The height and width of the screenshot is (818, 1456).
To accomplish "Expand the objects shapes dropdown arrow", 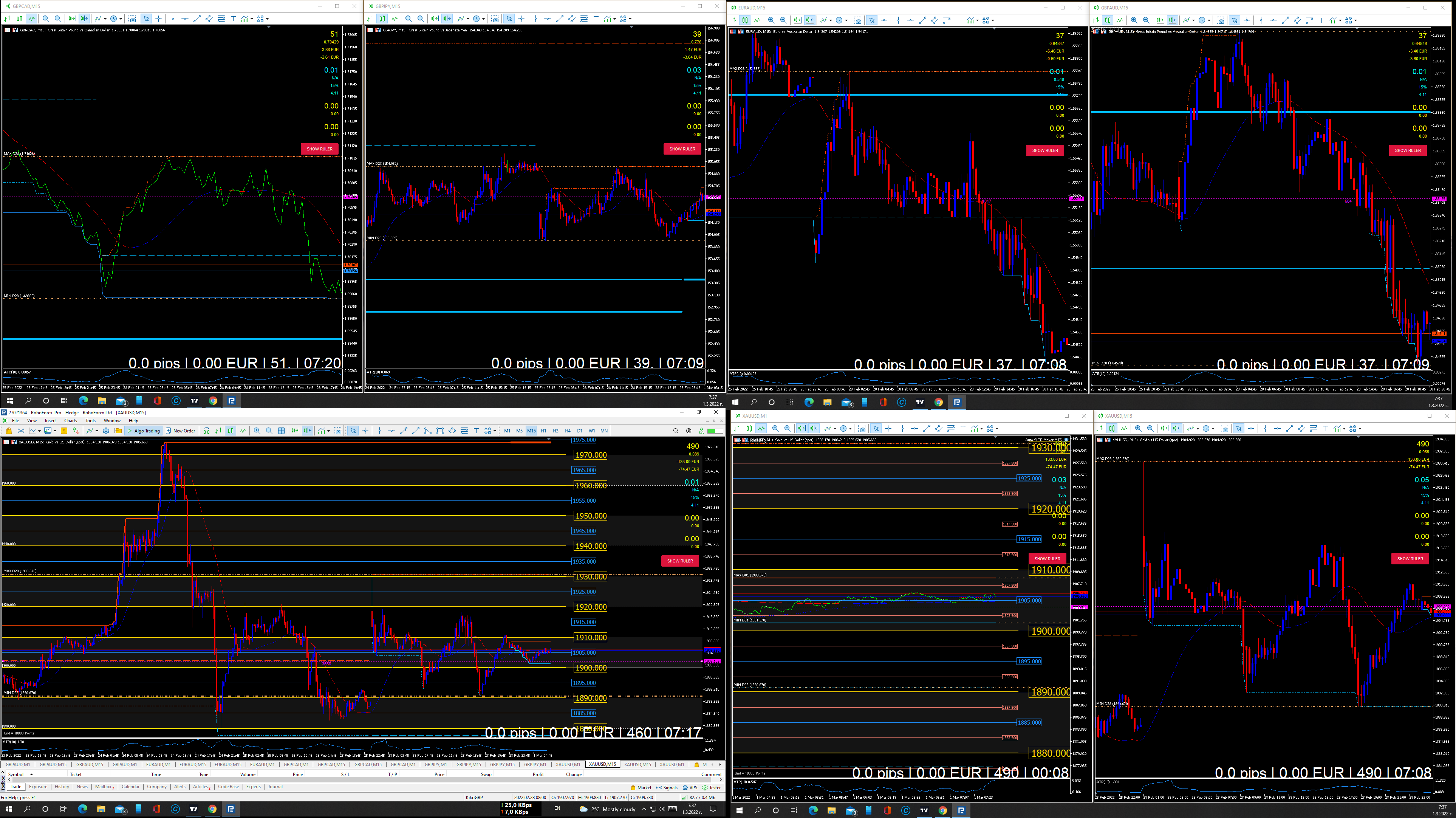I will point(495,431).
